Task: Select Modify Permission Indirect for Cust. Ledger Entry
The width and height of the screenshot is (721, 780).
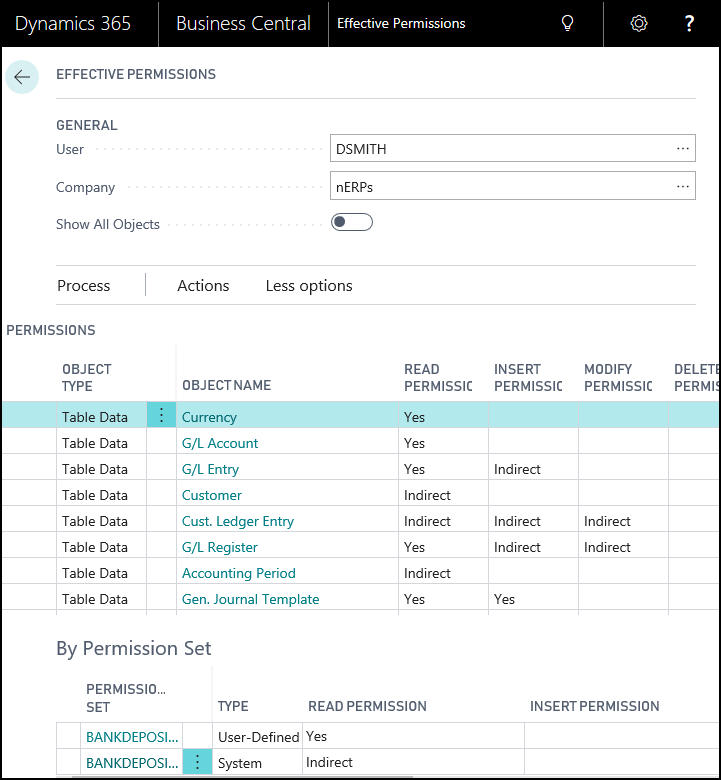Action: click(x=623, y=521)
